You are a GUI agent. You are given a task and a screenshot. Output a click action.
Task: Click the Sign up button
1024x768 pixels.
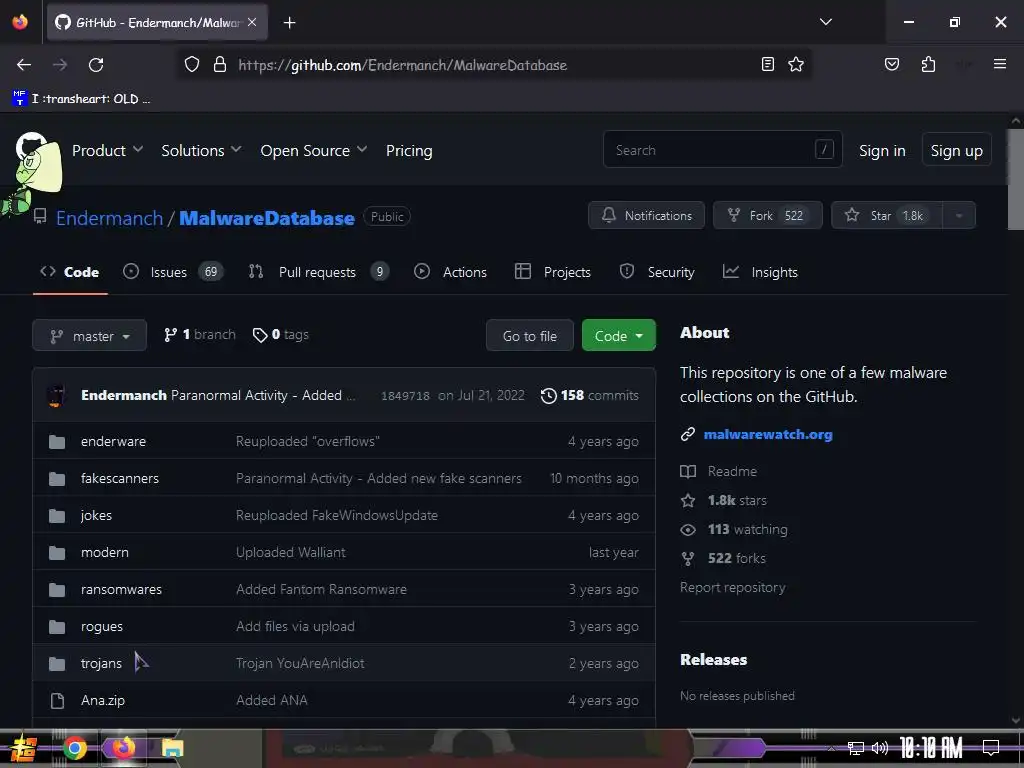[x=956, y=150]
